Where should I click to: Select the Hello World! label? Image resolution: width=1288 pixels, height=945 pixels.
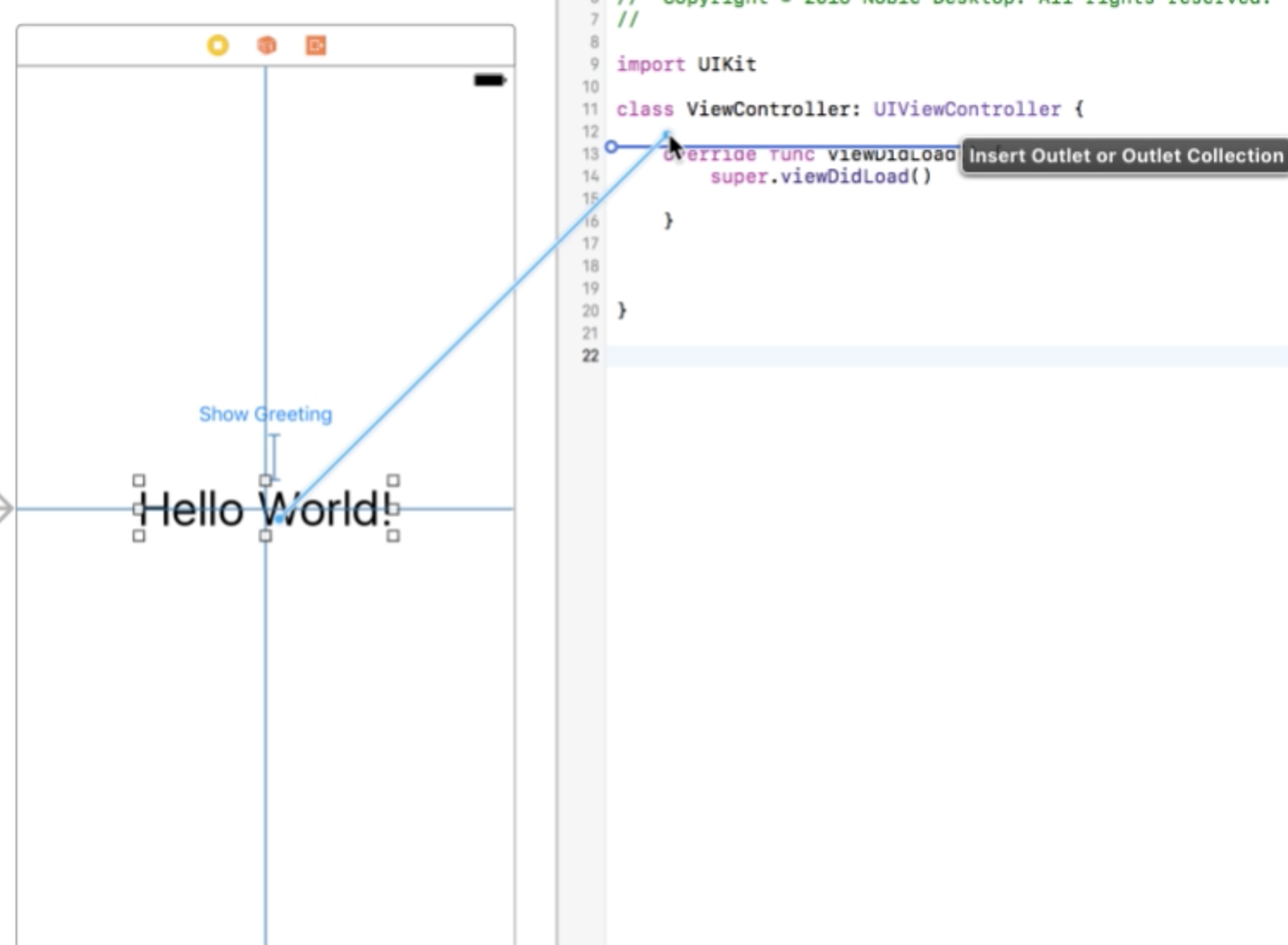(198, 510)
